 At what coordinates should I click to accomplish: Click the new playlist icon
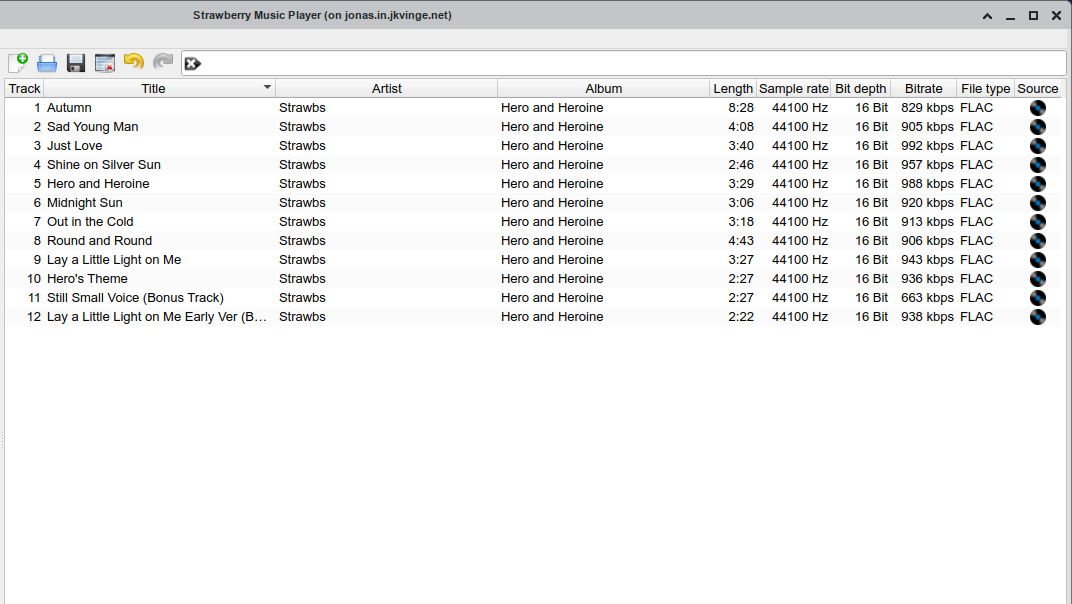click(18, 63)
